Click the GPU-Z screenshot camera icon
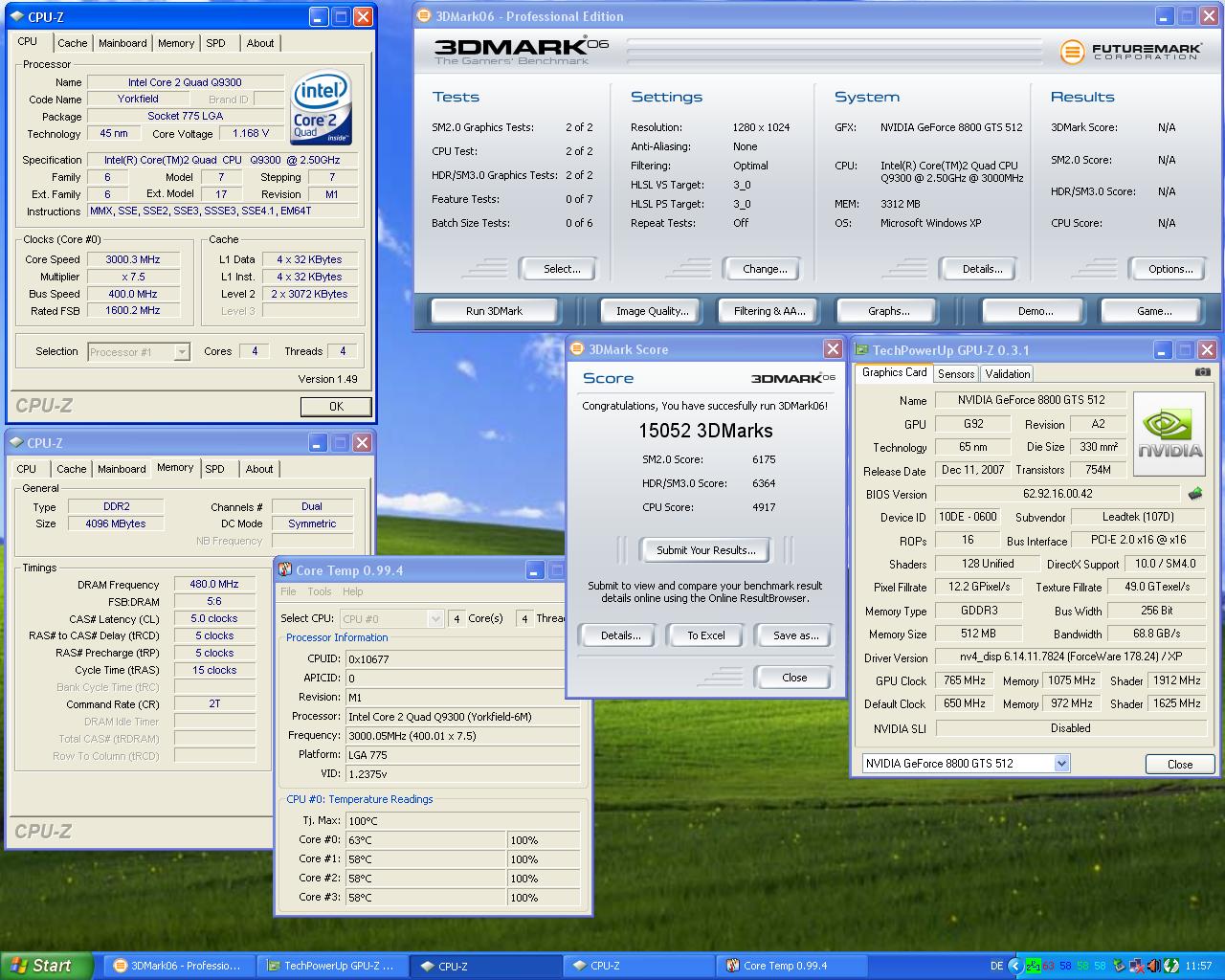The height and width of the screenshot is (980, 1225). (1202, 372)
